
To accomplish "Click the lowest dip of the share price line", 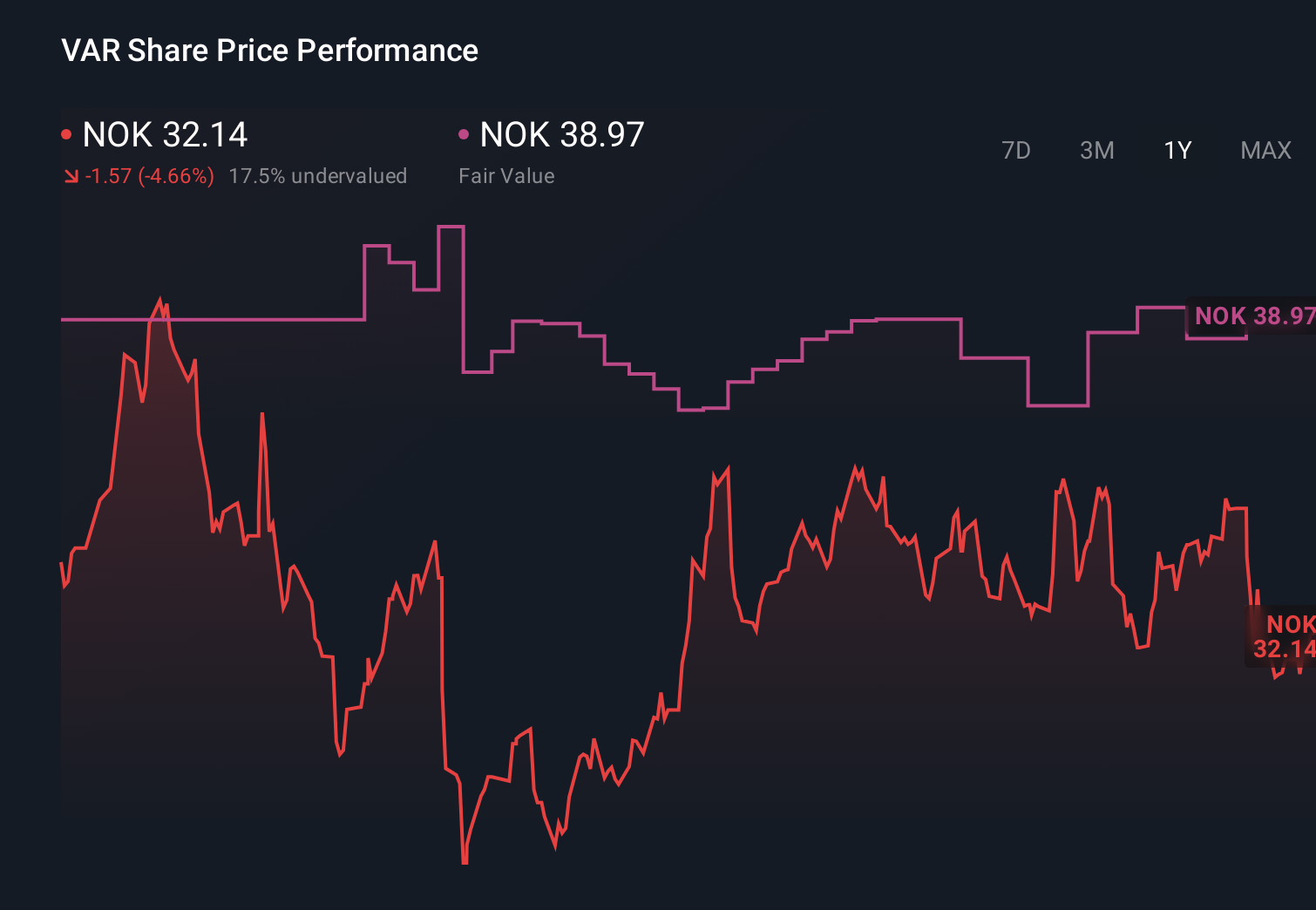I will 465,861.
